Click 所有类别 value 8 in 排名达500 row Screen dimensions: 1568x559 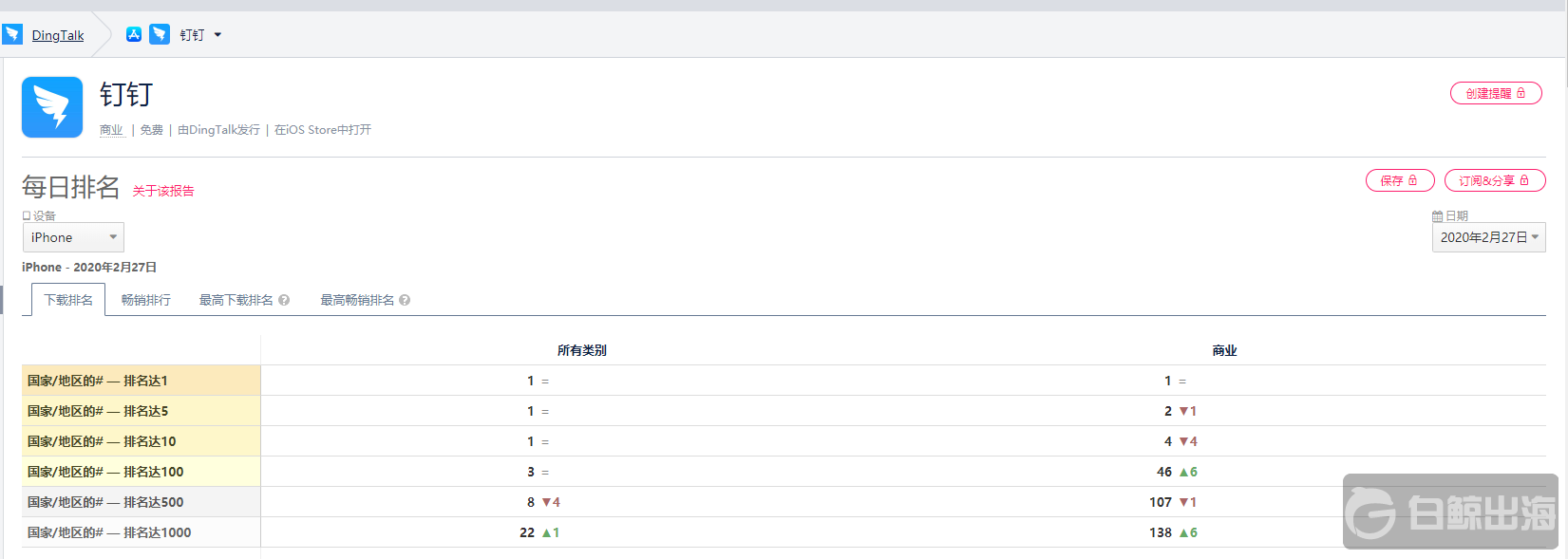point(531,502)
